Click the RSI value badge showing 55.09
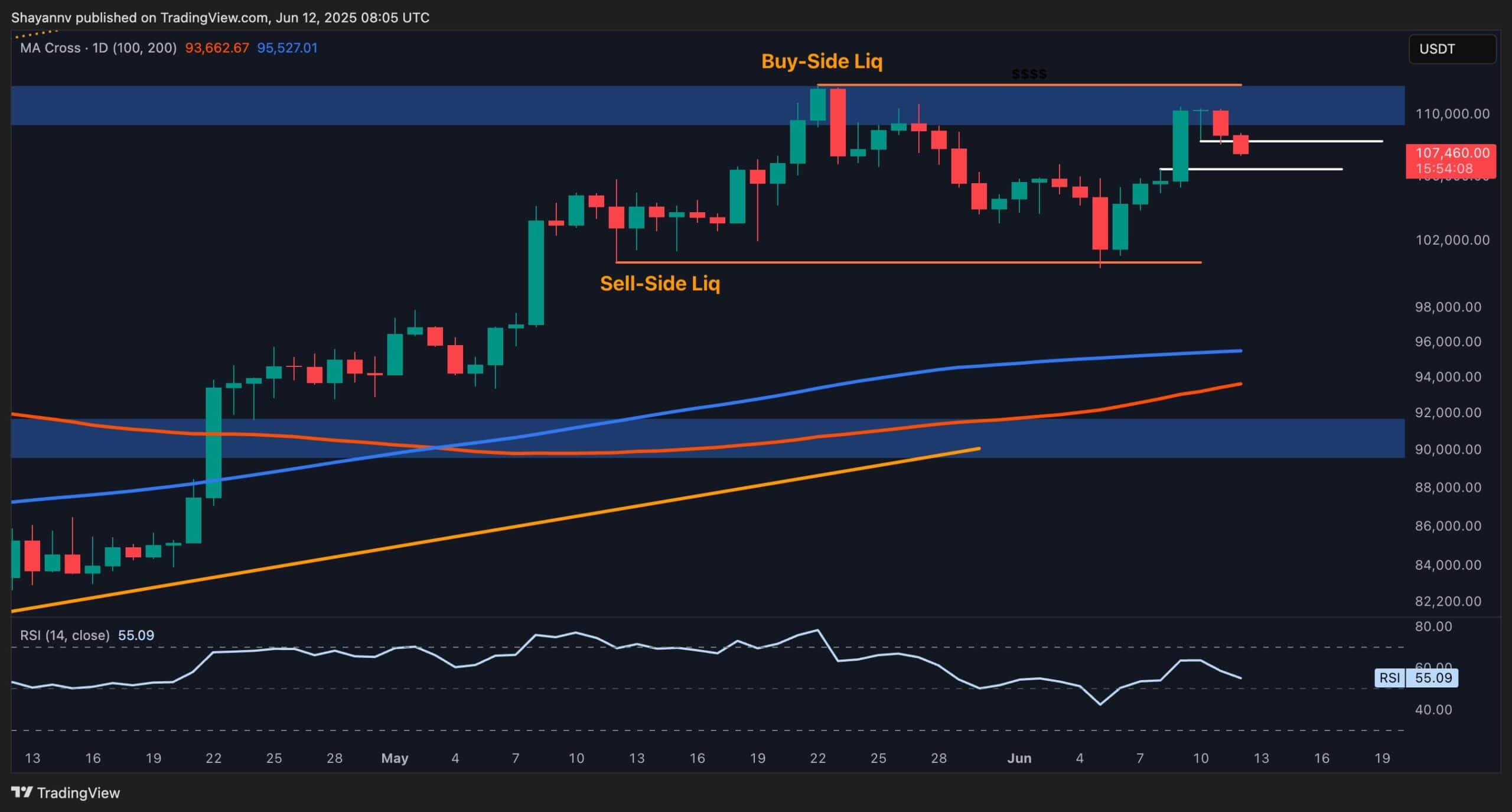1512x812 pixels. tap(1433, 678)
